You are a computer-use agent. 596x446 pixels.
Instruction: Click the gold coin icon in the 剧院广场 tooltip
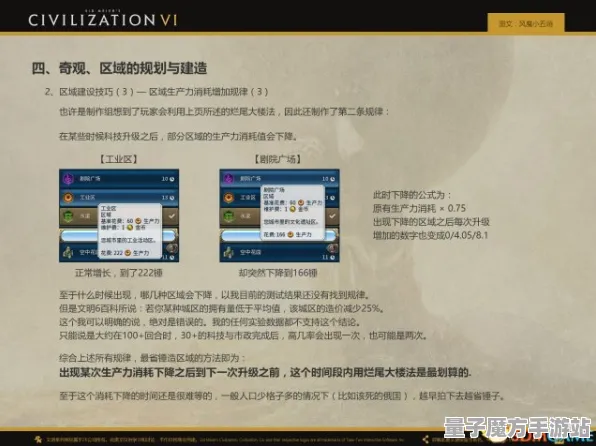[x=292, y=209]
